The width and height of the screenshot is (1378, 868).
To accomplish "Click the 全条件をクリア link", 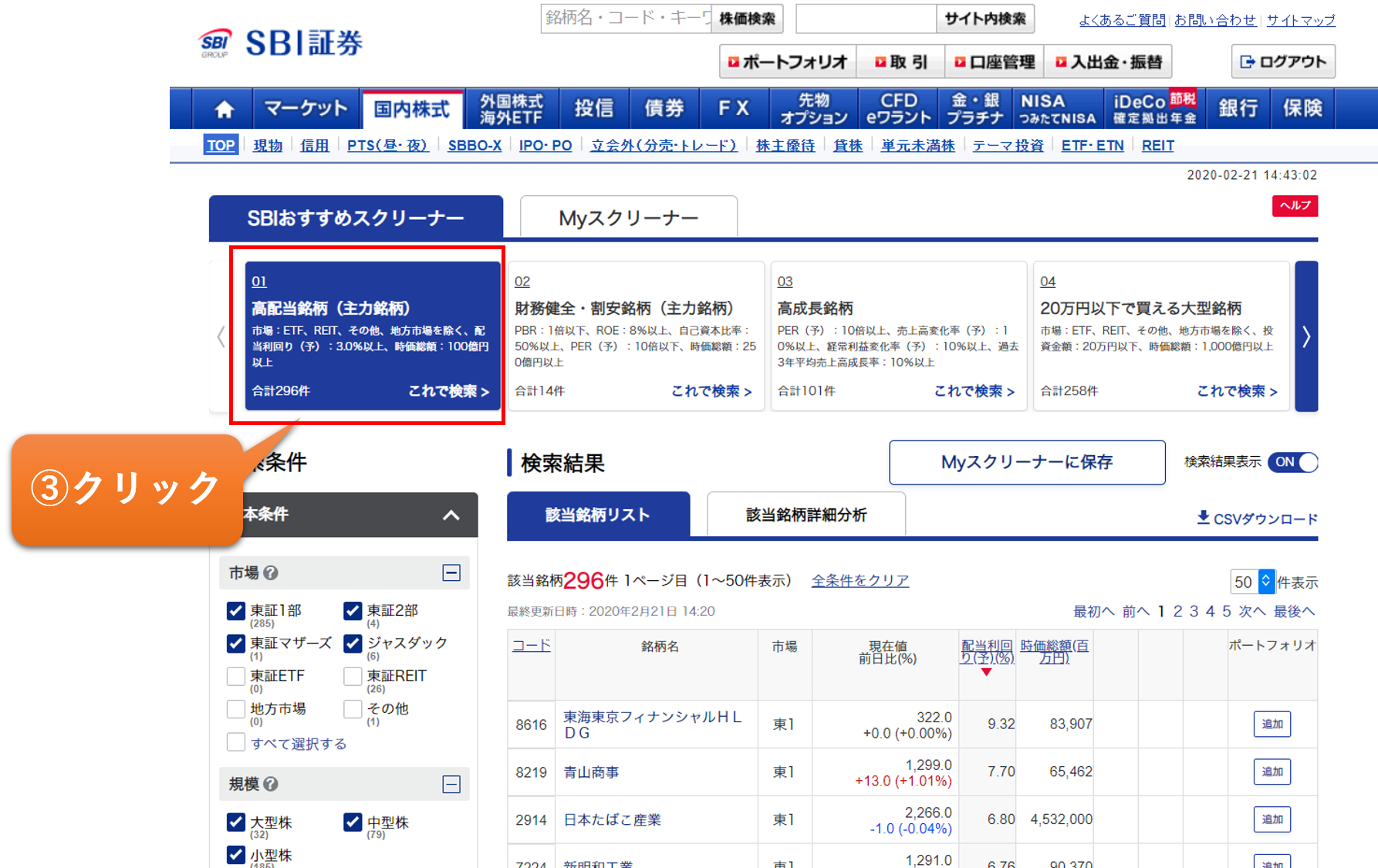I will pyautogui.click(x=860, y=580).
